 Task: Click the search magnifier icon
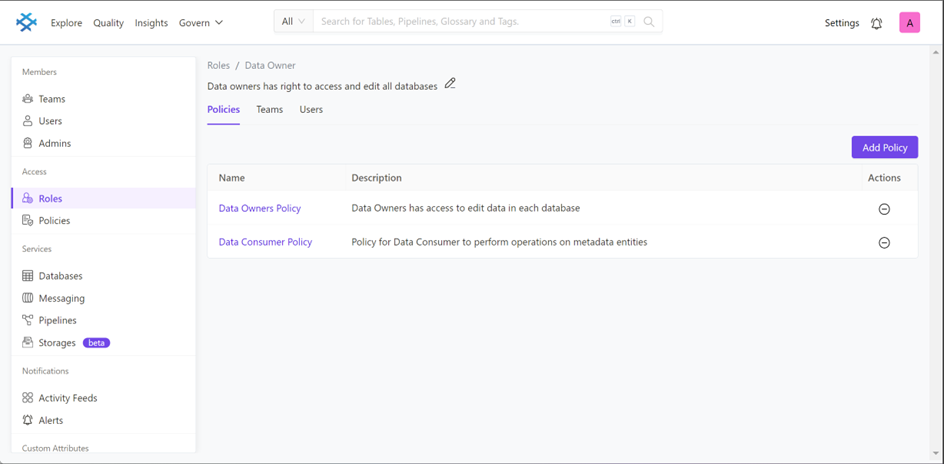[x=649, y=21]
